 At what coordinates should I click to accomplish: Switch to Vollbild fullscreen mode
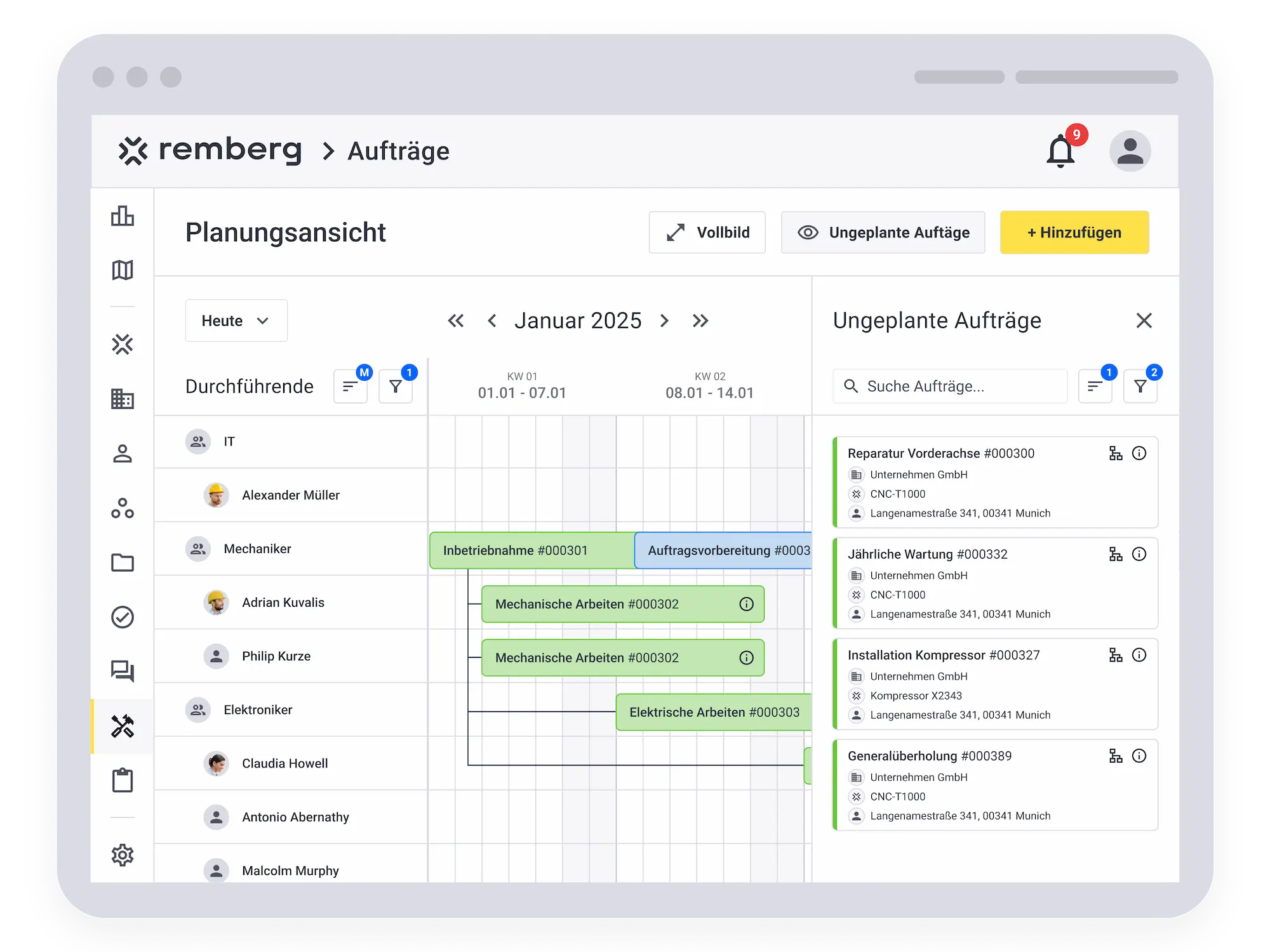[x=707, y=232]
